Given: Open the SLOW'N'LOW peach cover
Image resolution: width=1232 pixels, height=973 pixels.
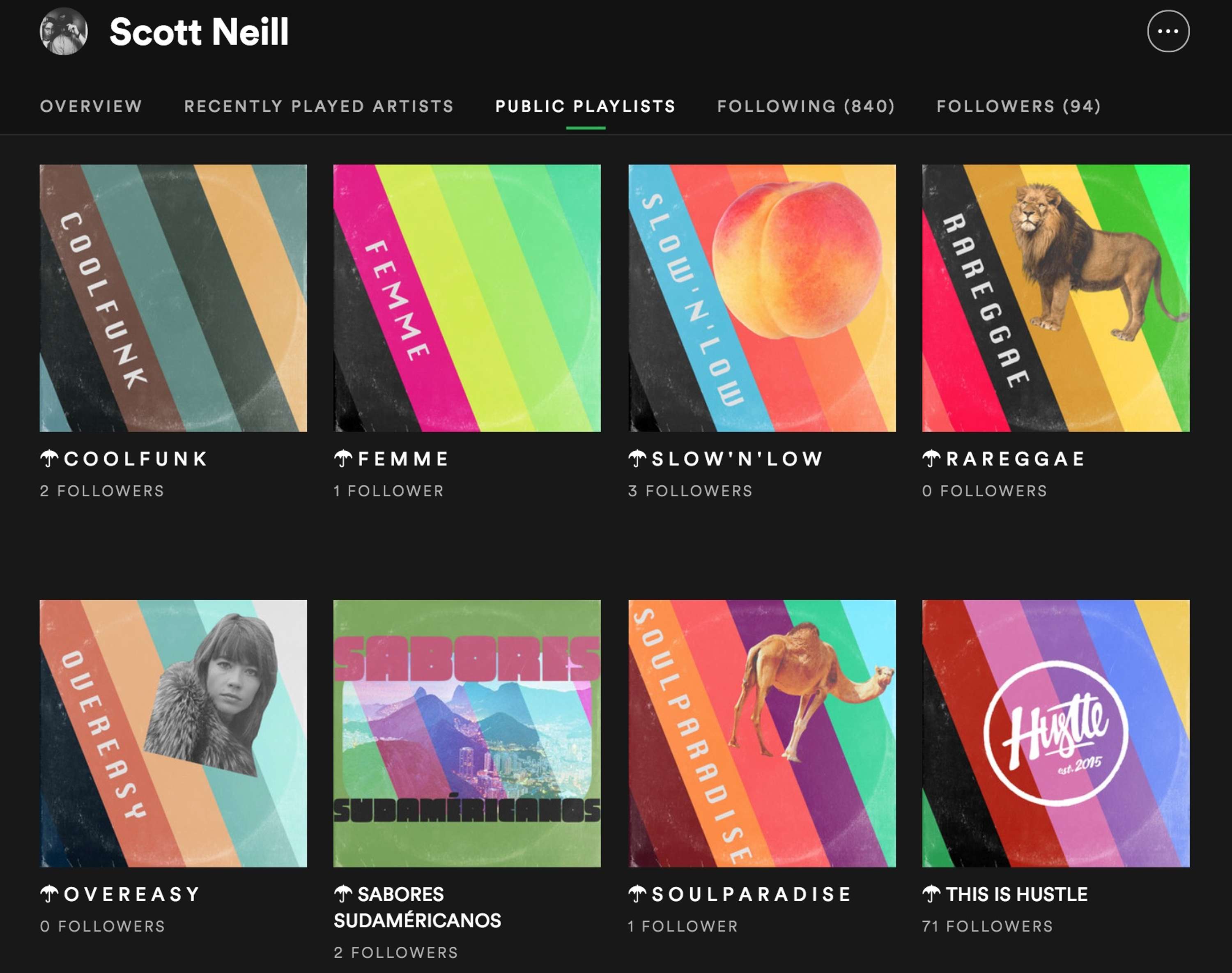Looking at the screenshot, I should [762, 298].
